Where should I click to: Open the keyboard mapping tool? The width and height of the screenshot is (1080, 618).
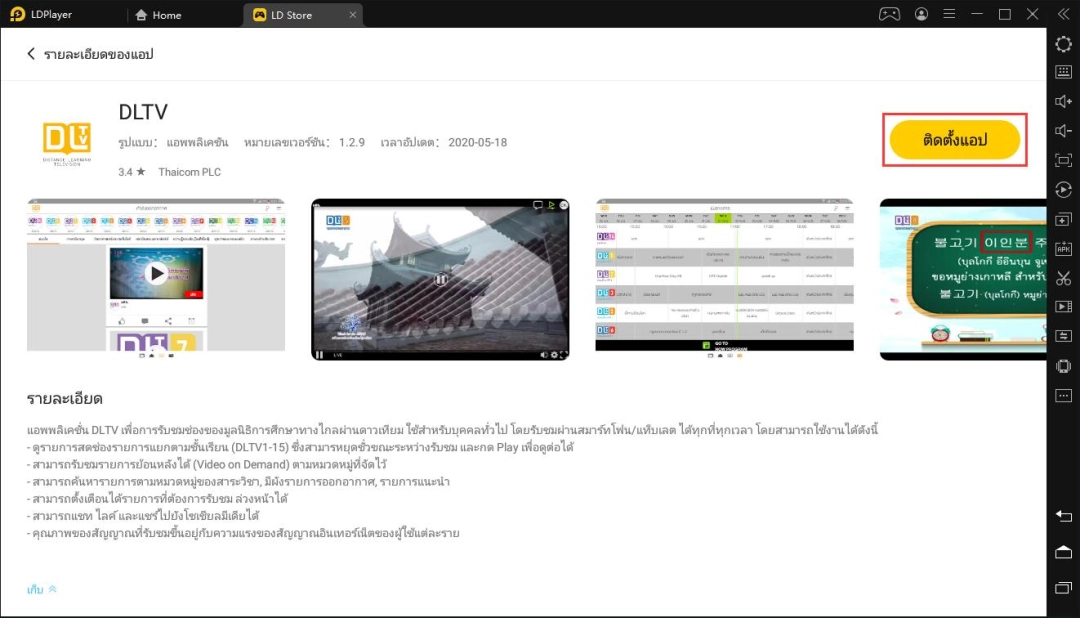click(x=1063, y=71)
